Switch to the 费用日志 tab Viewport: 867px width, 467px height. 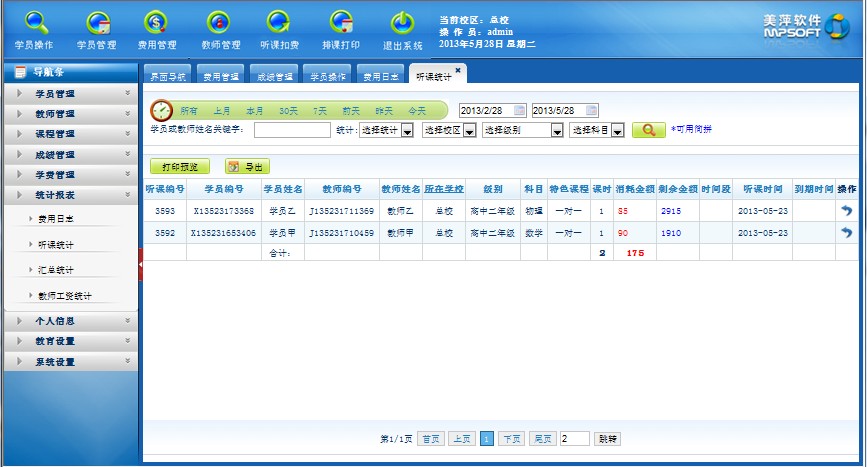click(x=381, y=76)
